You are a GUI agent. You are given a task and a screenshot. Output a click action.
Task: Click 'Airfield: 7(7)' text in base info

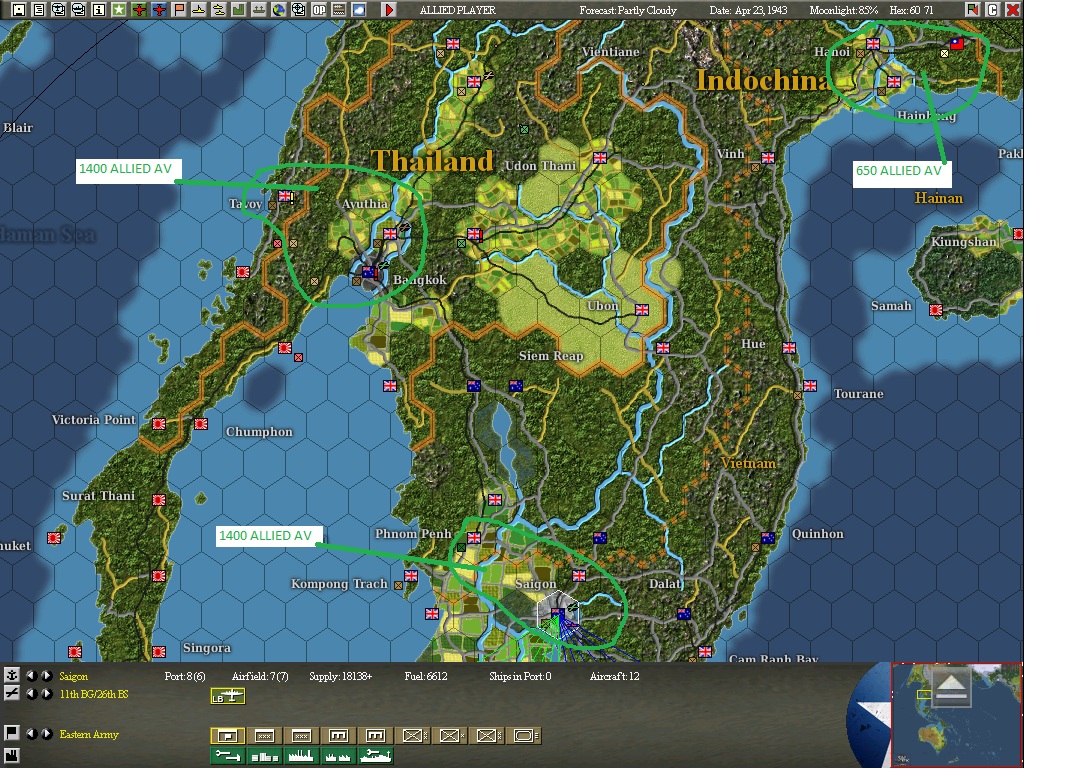click(x=260, y=677)
